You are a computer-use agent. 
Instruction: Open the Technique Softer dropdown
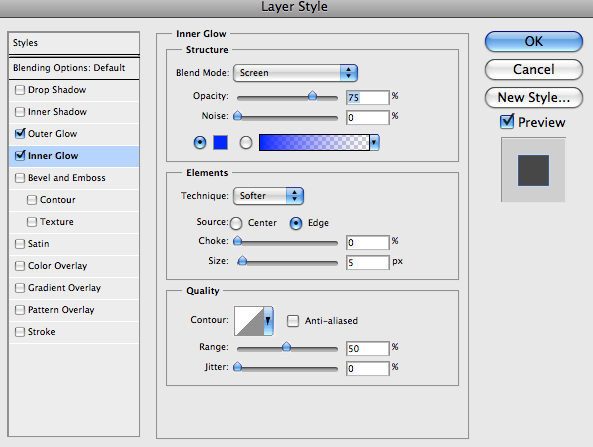click(x=268, y=196)
